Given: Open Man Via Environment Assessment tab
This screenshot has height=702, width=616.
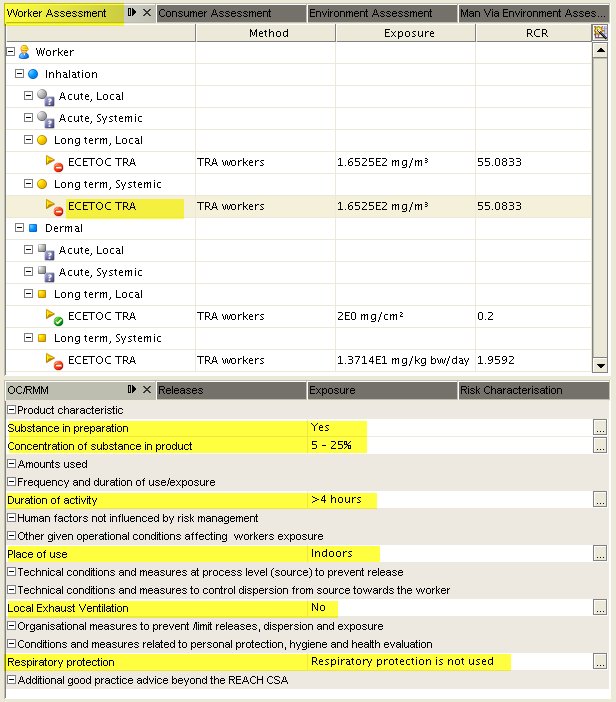Looking at the screenshot, I should tap(534, 13).
